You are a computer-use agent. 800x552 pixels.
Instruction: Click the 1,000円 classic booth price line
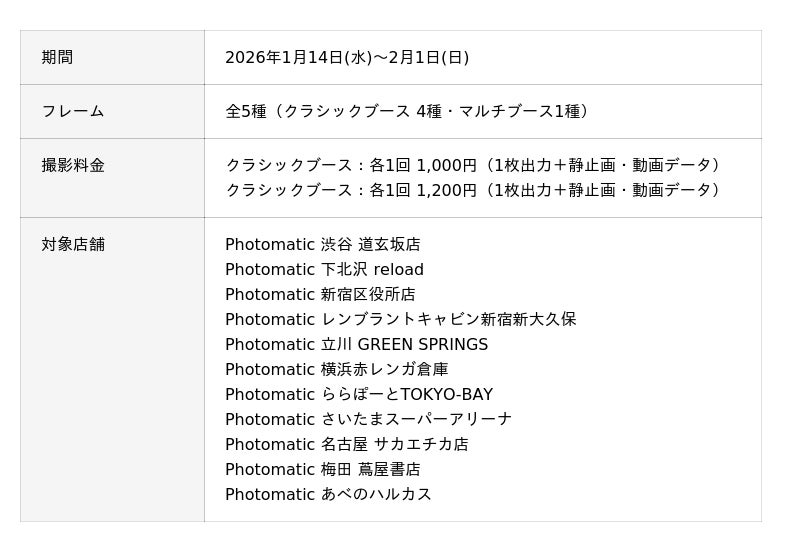pos(472,165)
